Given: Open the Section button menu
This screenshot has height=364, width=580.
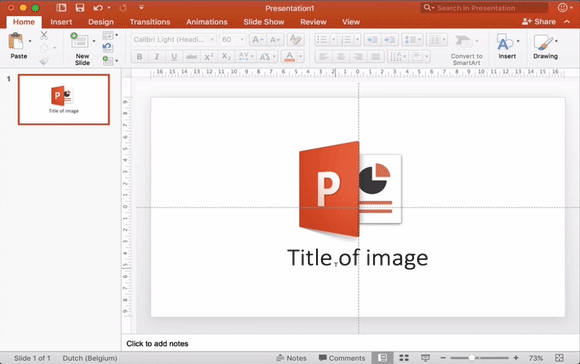Looking at the screenshot, I should (110, 60).
